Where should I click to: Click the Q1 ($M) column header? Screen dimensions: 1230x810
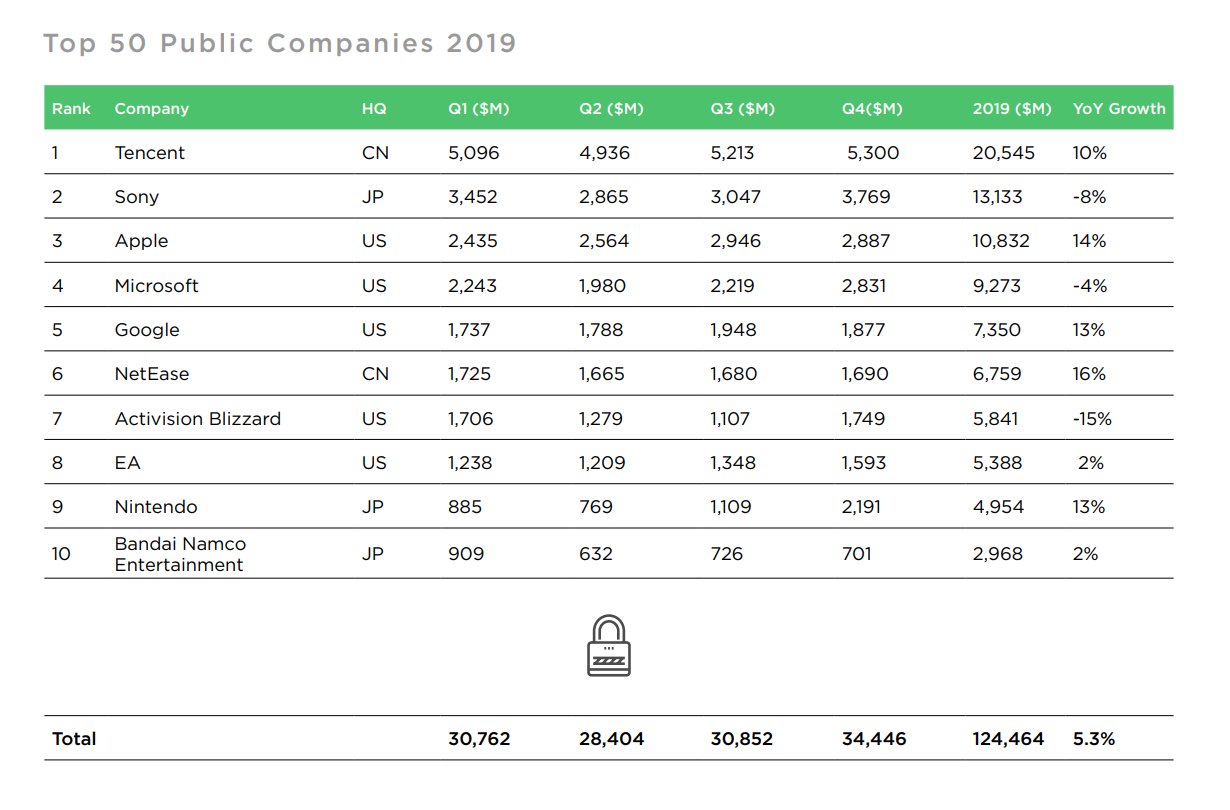478,108
